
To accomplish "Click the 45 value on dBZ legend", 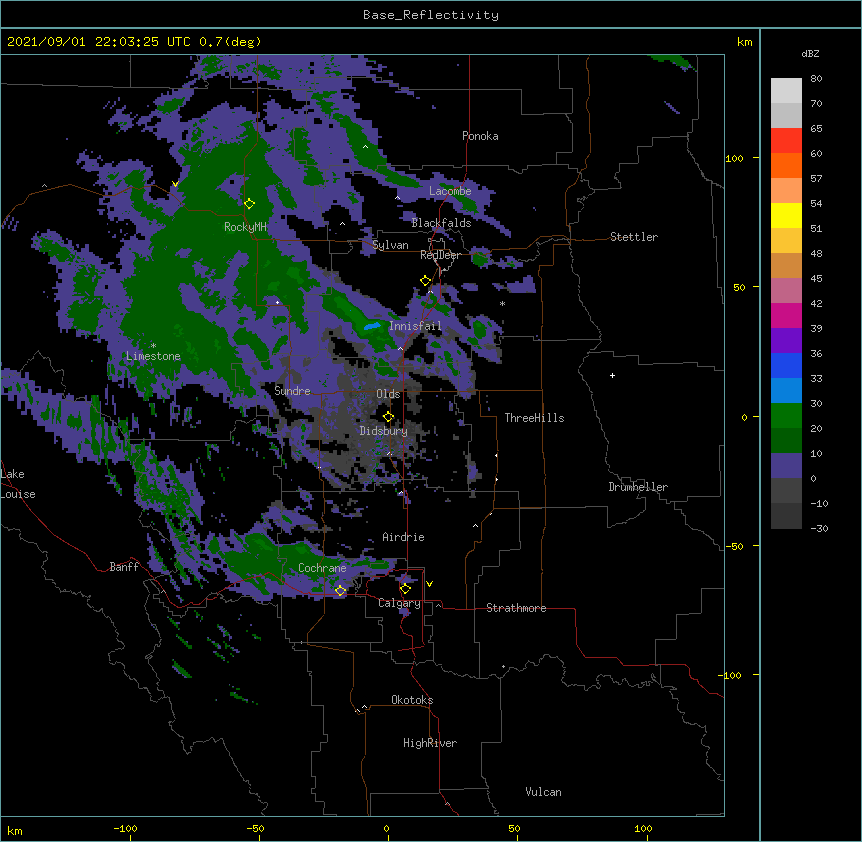I will 816,279.
